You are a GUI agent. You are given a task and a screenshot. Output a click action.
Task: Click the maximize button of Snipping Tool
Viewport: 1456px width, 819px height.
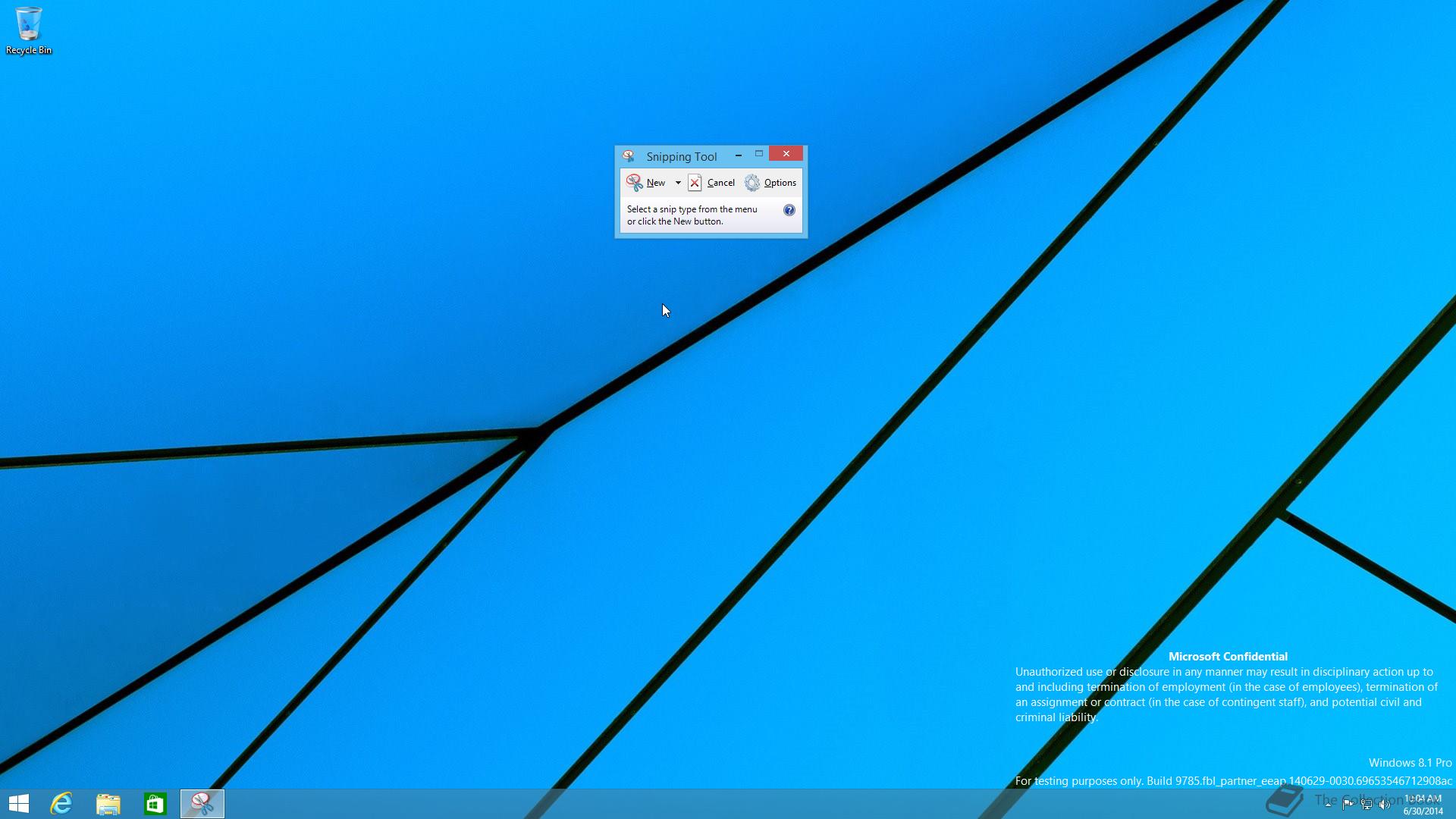(x=759, y=154)
